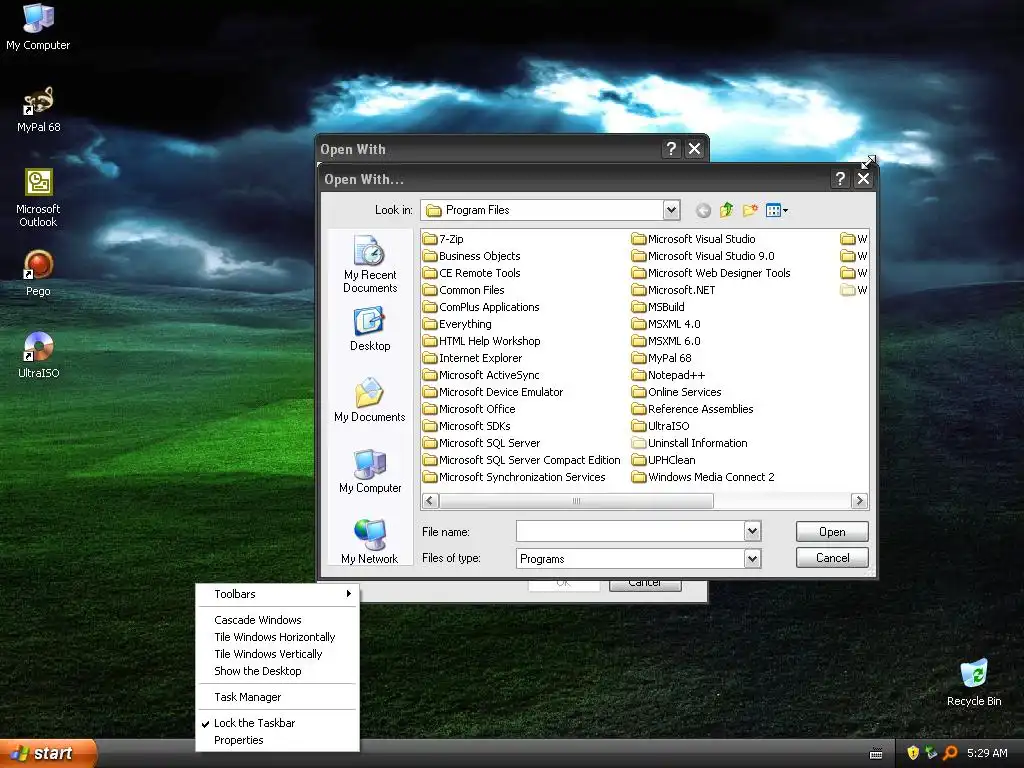Viewport: 1024px width, 768px height.
Task: Select the HTML Help Workshop folder
Action: coord(481,341)
